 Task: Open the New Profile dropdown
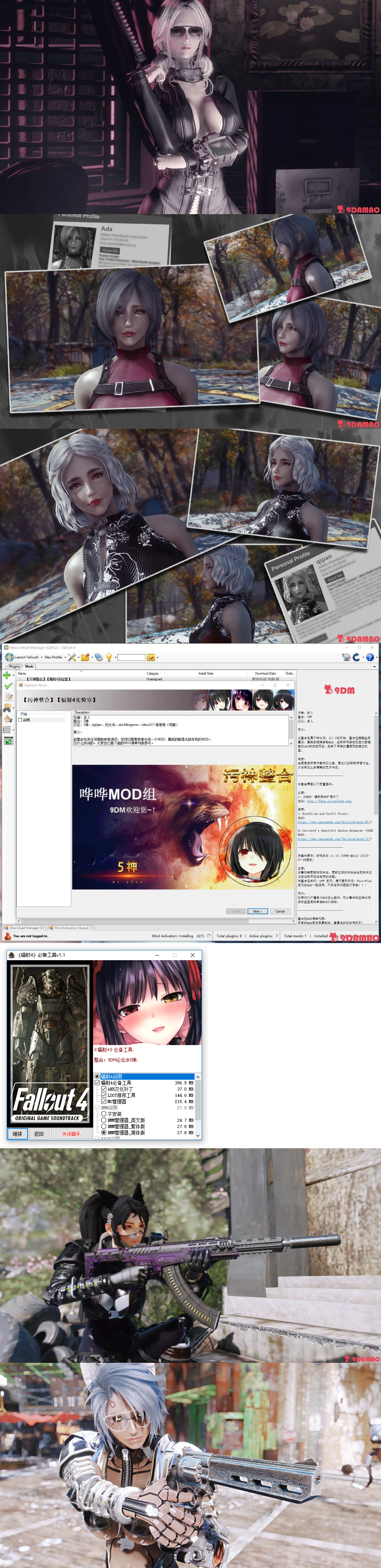tap(55, 657)
